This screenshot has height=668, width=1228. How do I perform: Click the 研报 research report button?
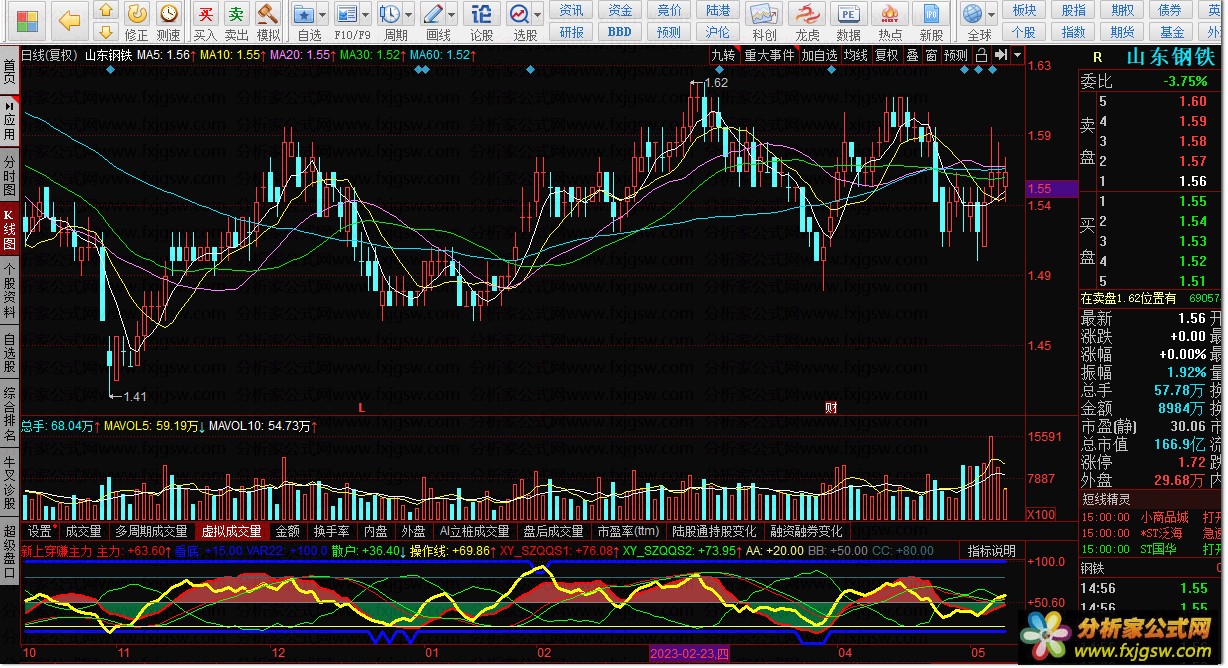(x=572, y=32)
